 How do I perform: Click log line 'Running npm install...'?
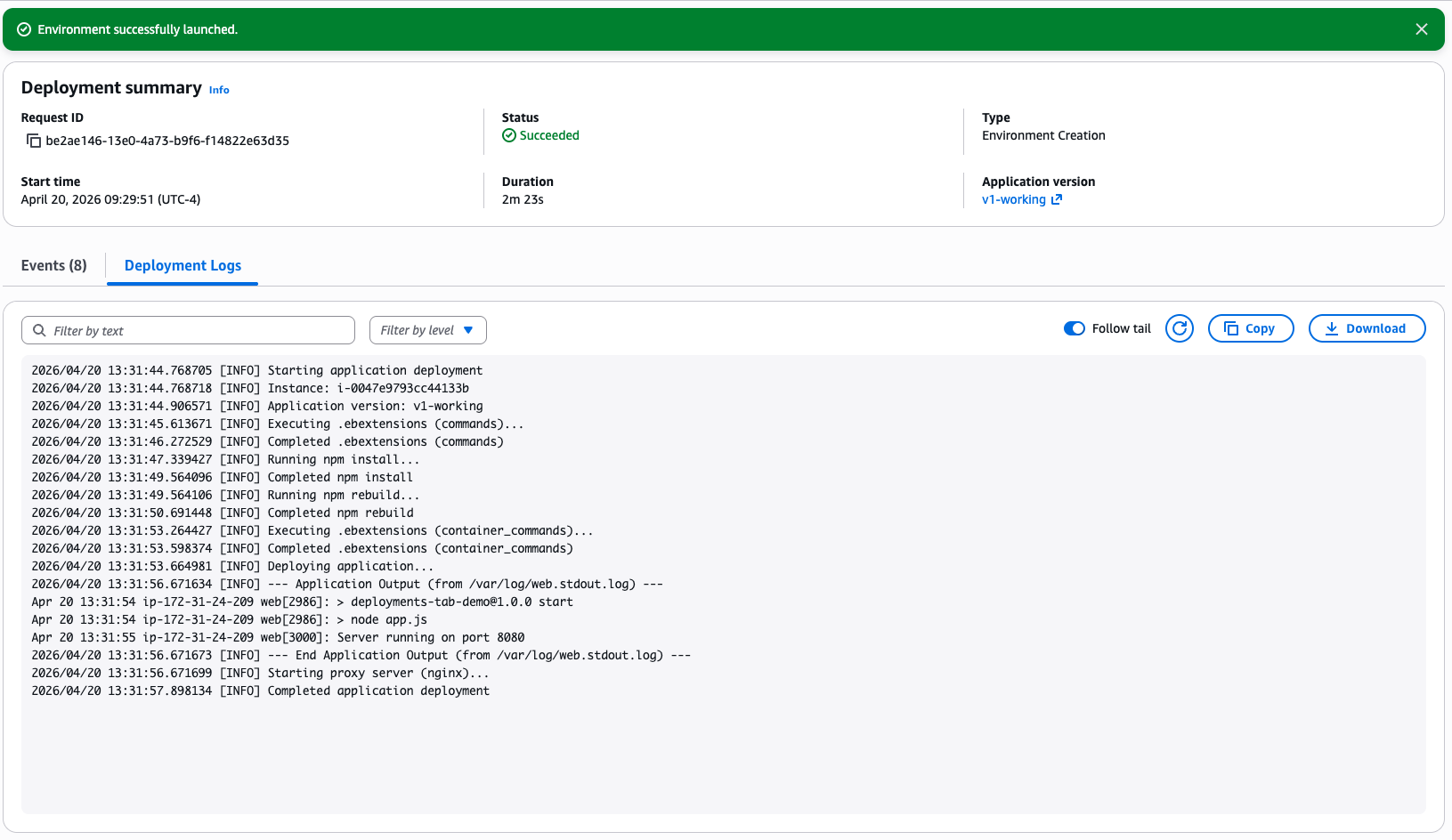click(x=225, y=459)
